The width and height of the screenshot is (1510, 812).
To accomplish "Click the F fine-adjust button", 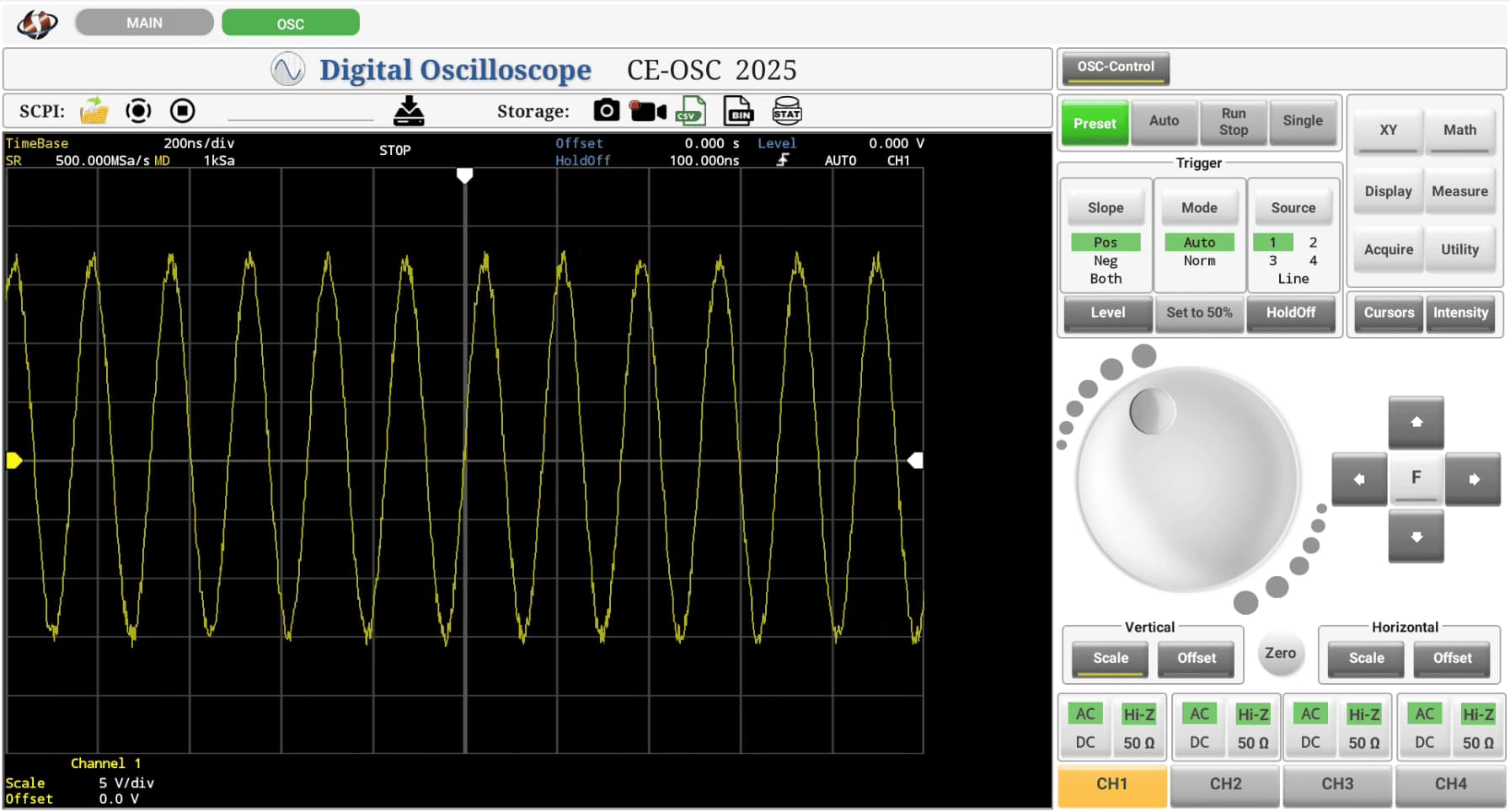I will 1416,478.
